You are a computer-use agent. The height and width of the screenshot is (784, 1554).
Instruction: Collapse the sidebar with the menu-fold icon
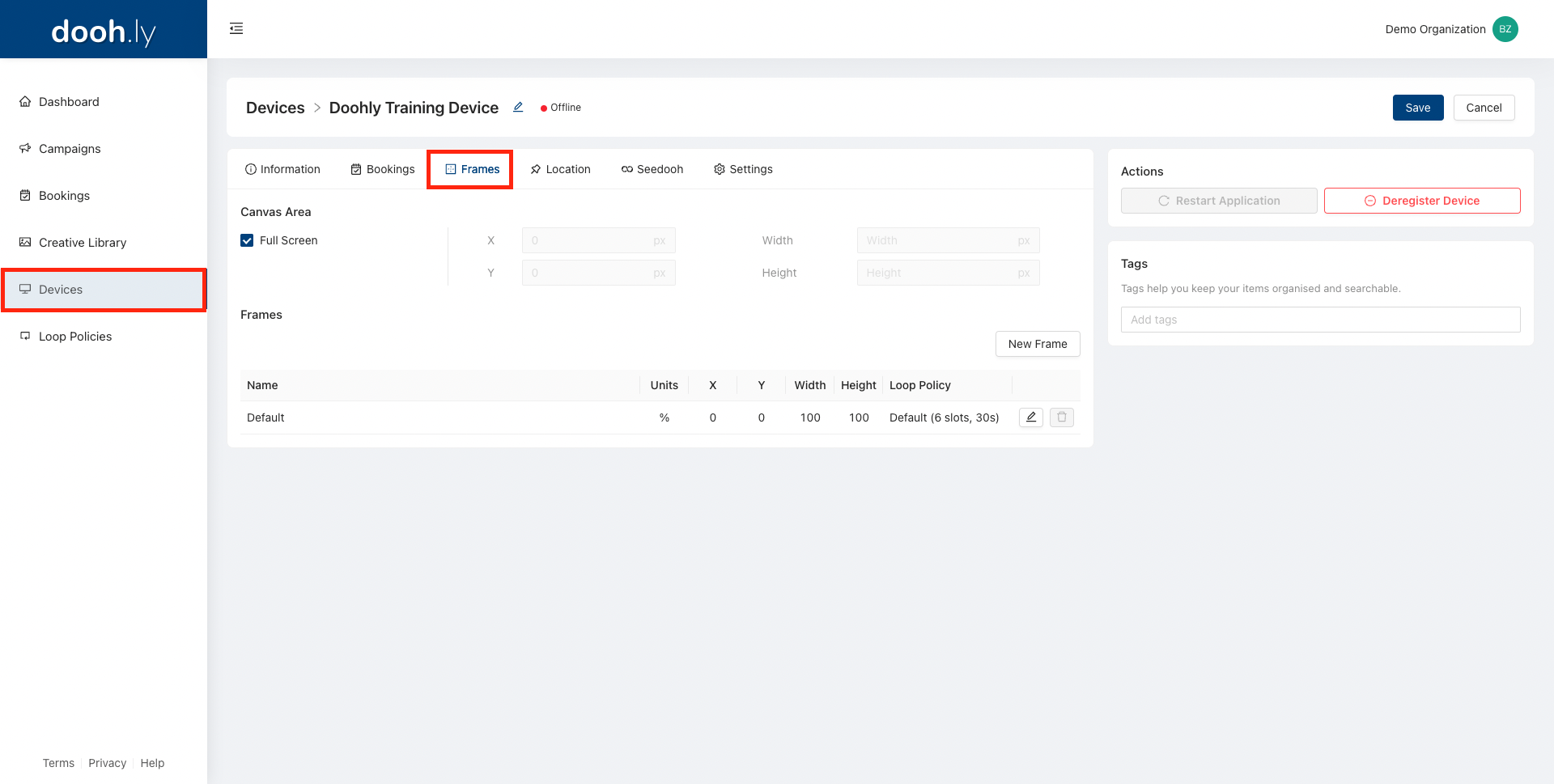click(236, 29)
